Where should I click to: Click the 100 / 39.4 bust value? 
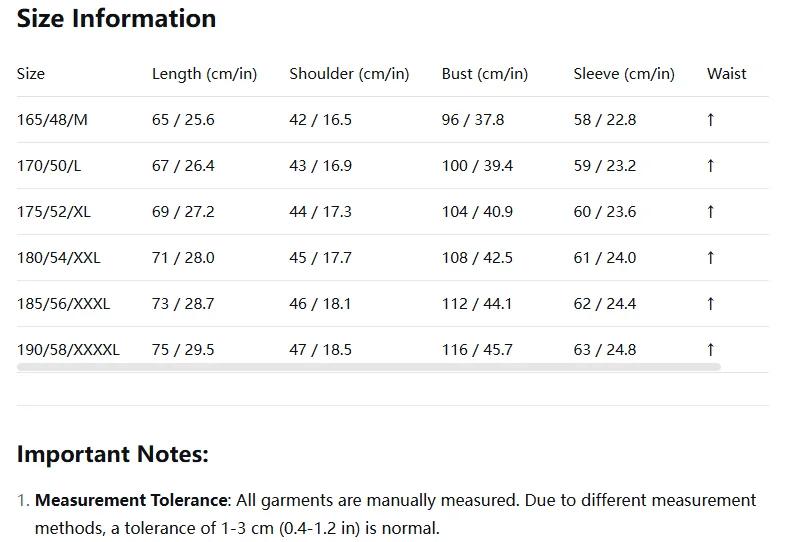(x=477, y=165)
